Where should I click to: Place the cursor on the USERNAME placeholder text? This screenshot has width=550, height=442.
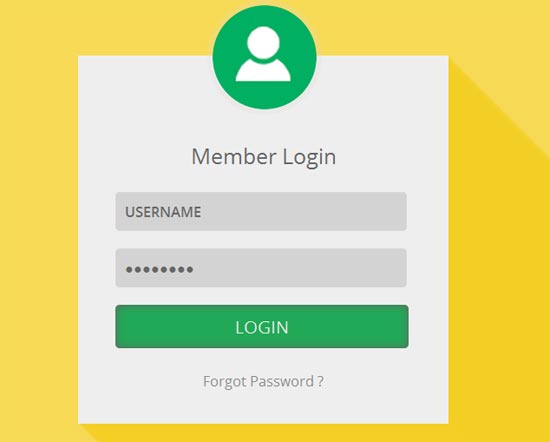[163, 212]
